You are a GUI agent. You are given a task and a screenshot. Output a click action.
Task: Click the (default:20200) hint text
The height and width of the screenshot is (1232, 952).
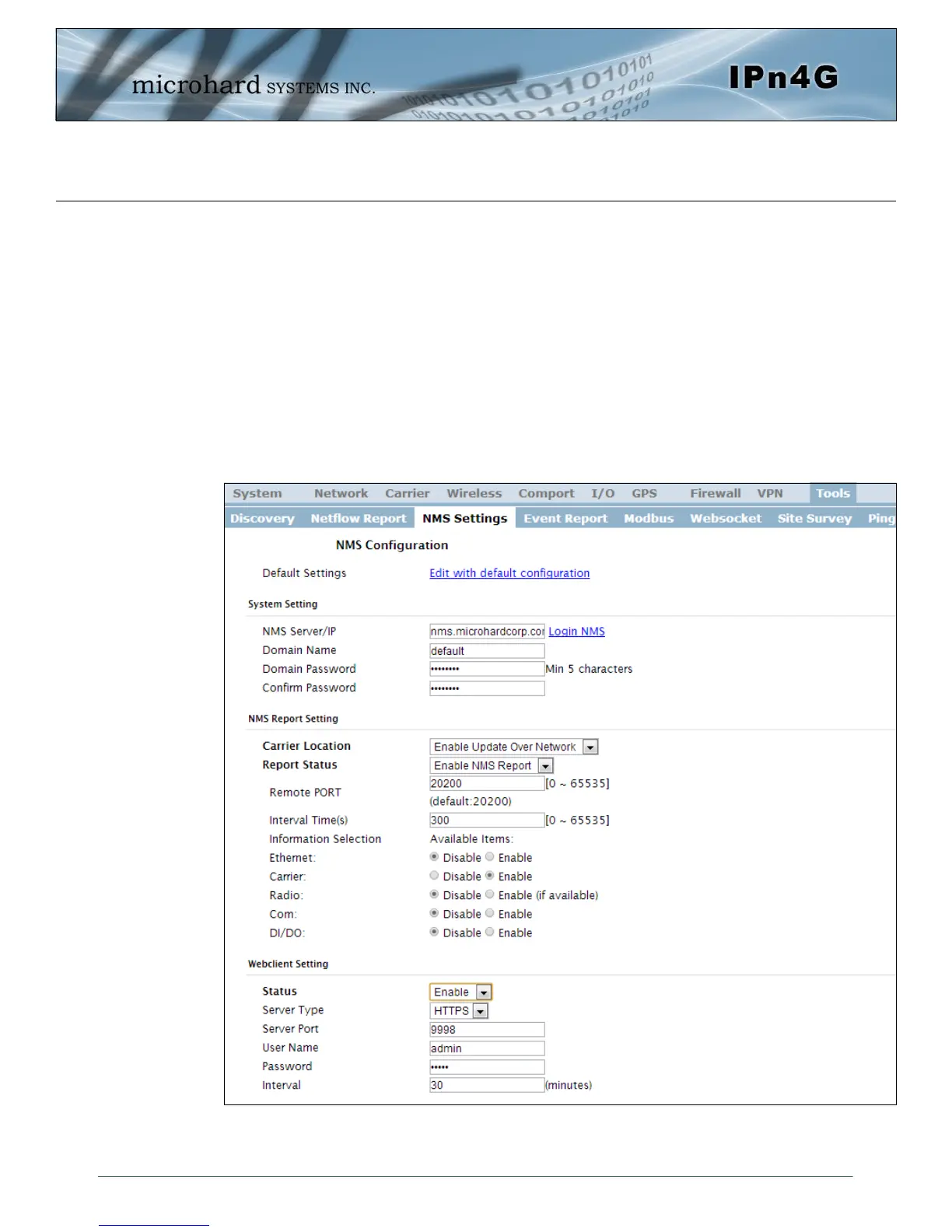pyautogui.click(x=471, y=802)
